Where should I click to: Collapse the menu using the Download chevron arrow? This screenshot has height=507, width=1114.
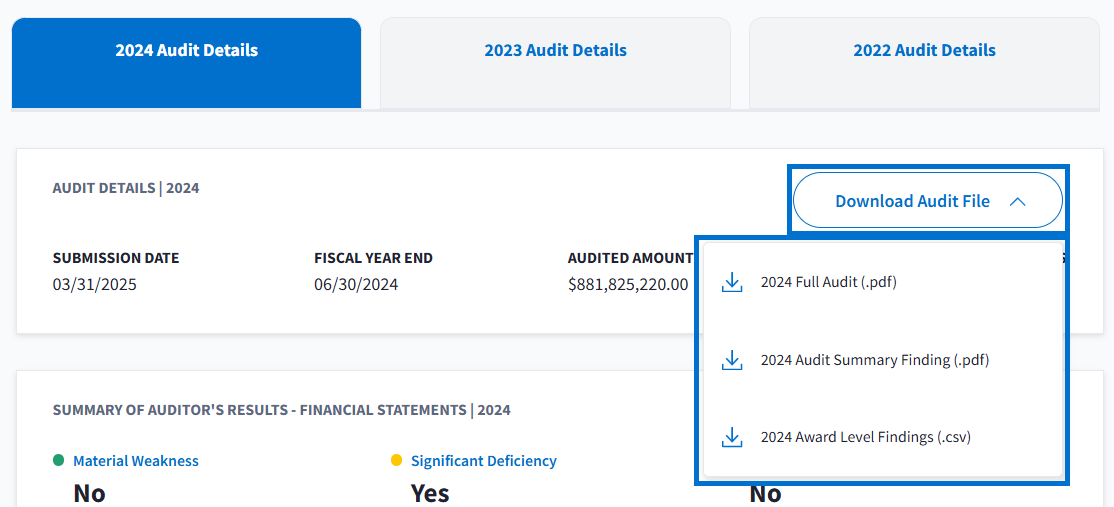pos(1018,201)
